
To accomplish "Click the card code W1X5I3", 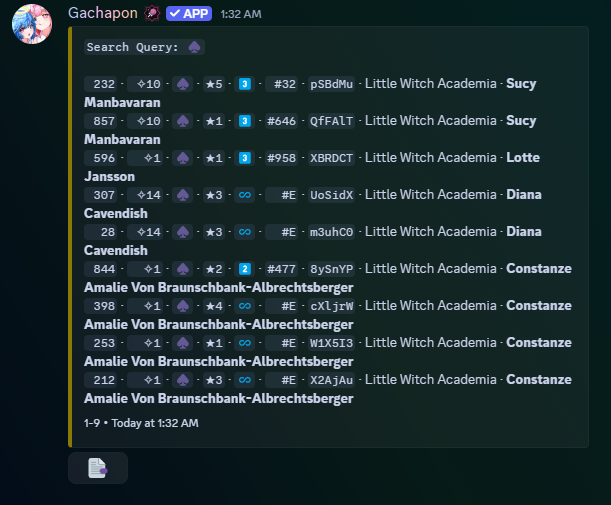I will 331,343.
